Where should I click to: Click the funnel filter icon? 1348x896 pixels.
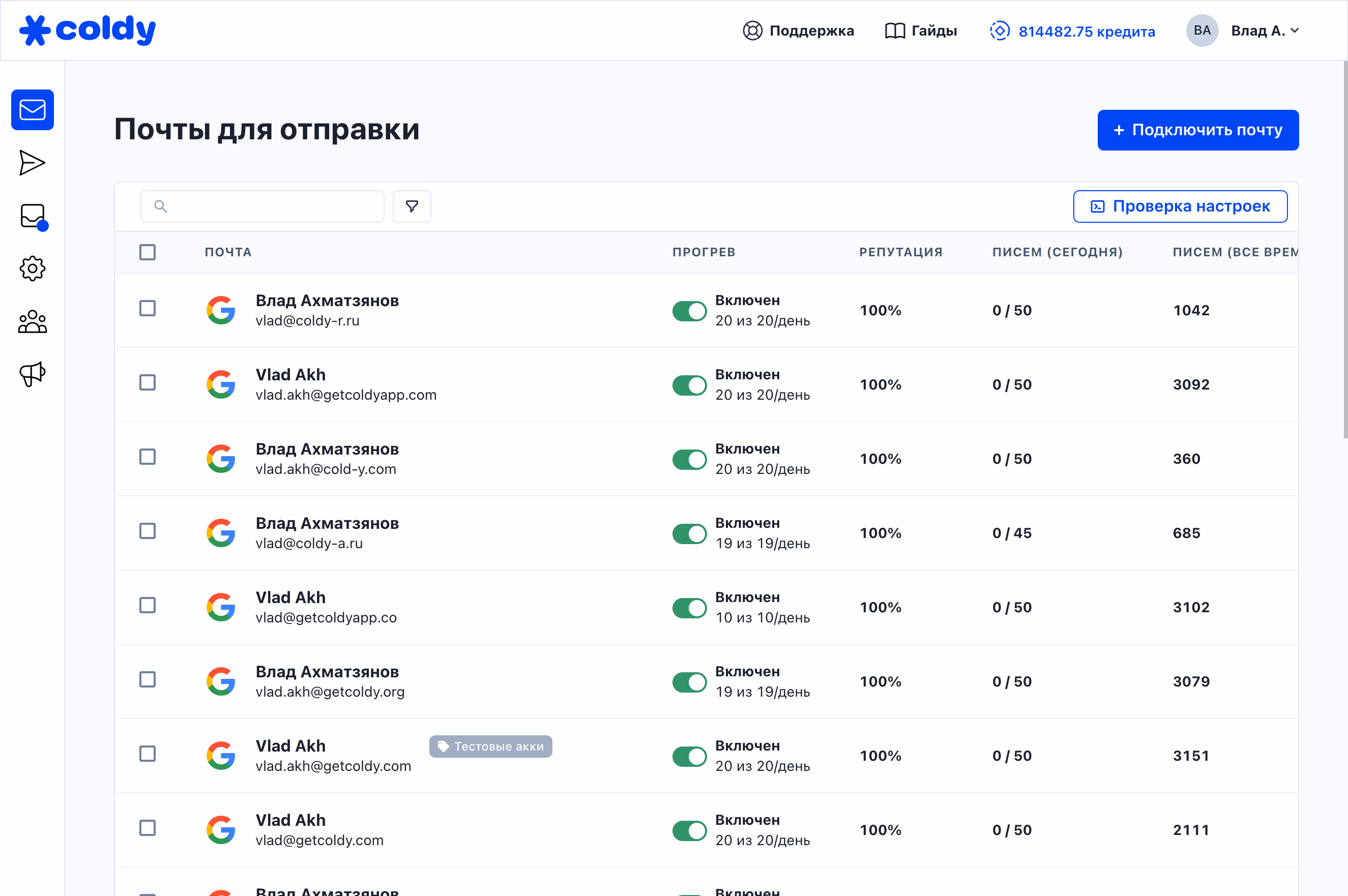click(412, 206)
